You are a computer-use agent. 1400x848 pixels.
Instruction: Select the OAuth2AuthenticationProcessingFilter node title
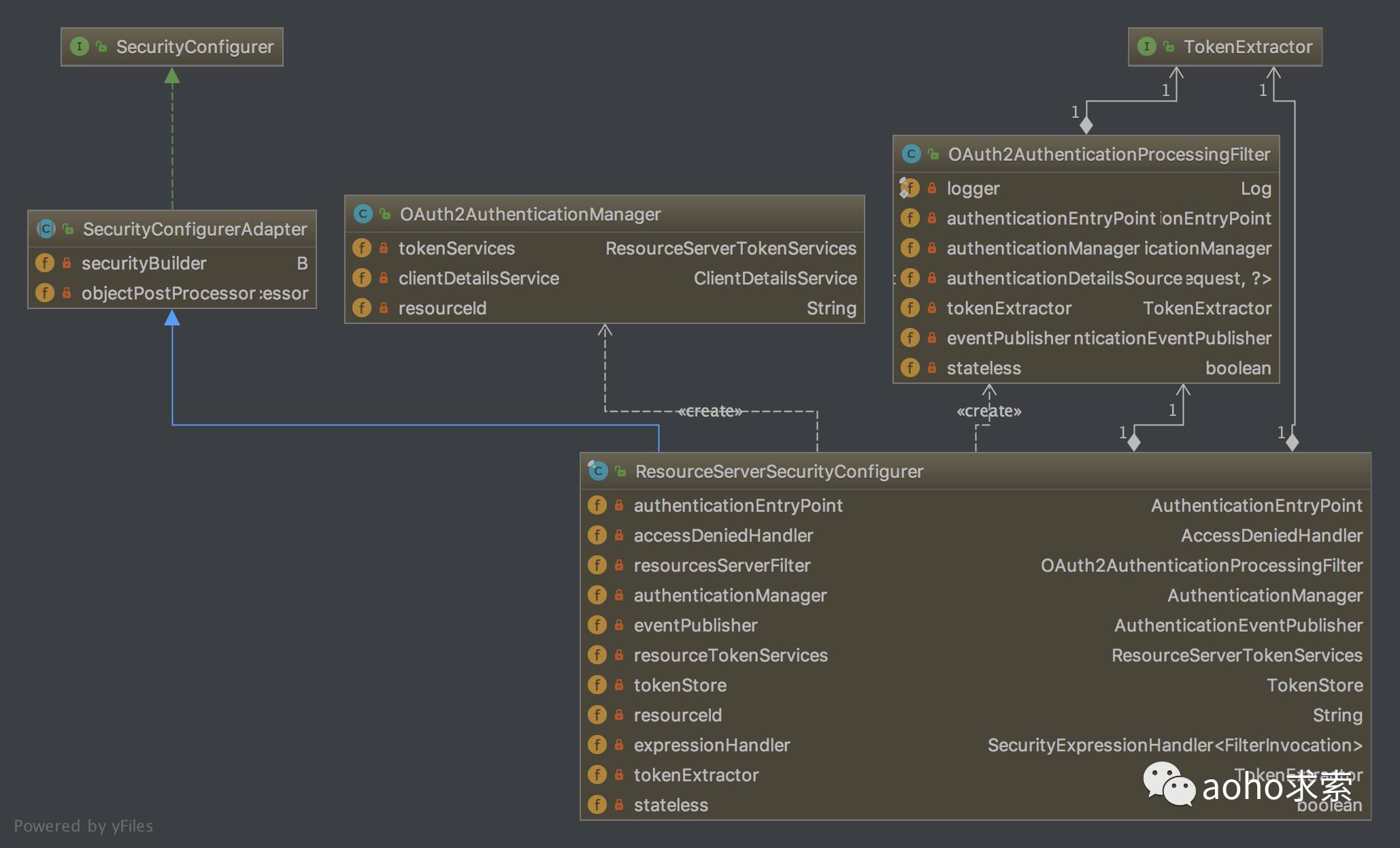coord(1108,154)
